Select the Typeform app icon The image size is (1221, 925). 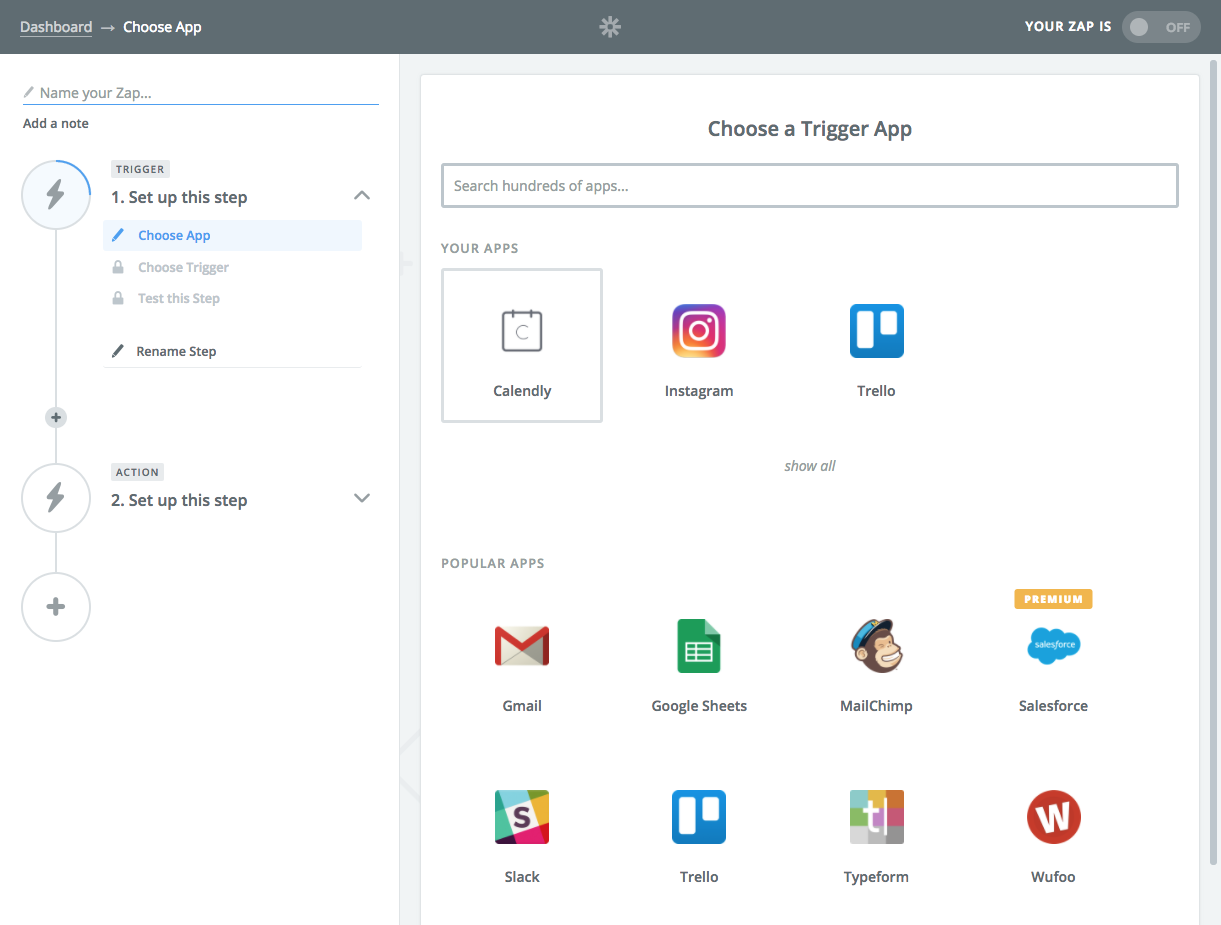876,817
